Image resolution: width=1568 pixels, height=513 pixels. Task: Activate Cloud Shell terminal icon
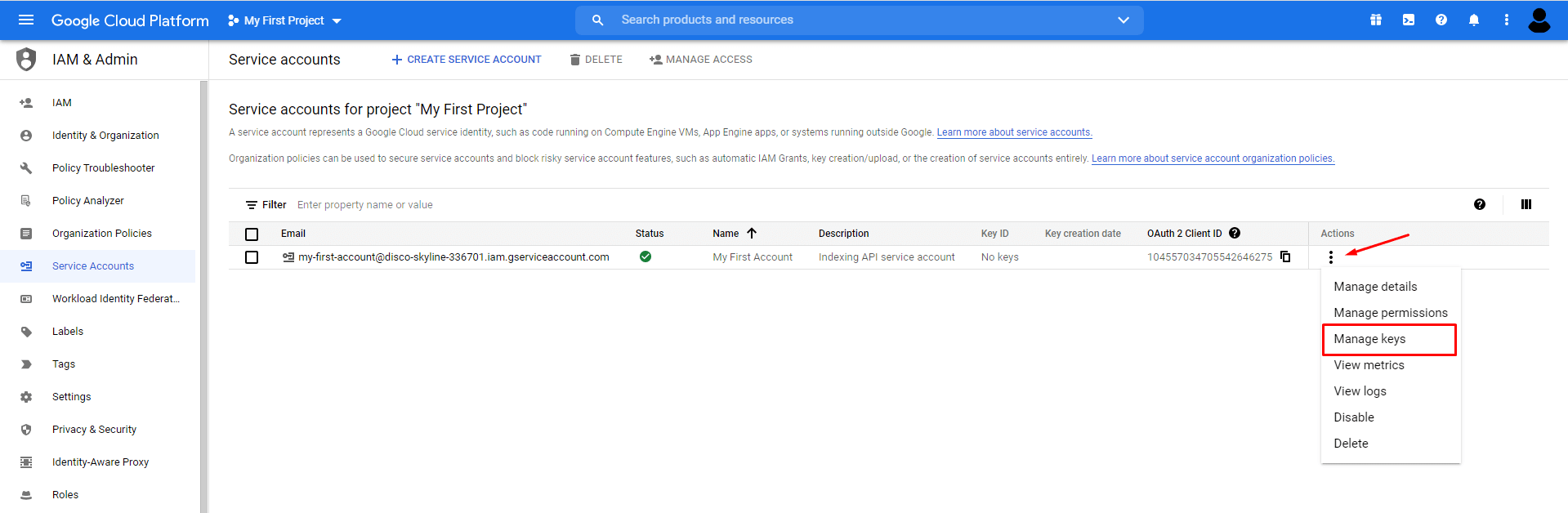click(x=1409, y=20)
